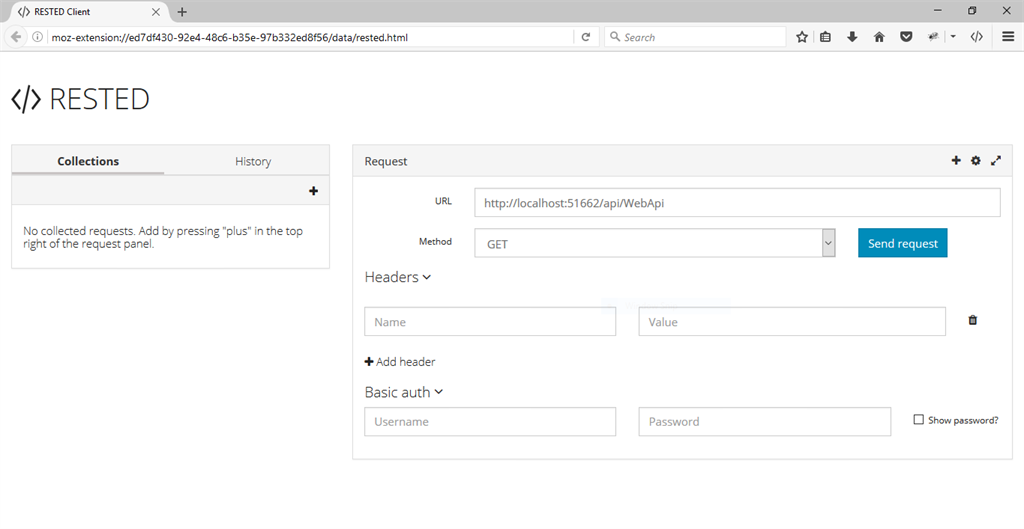Collapse the Headers section
This screenshot has height=529, width=1024.
(398, 277)
